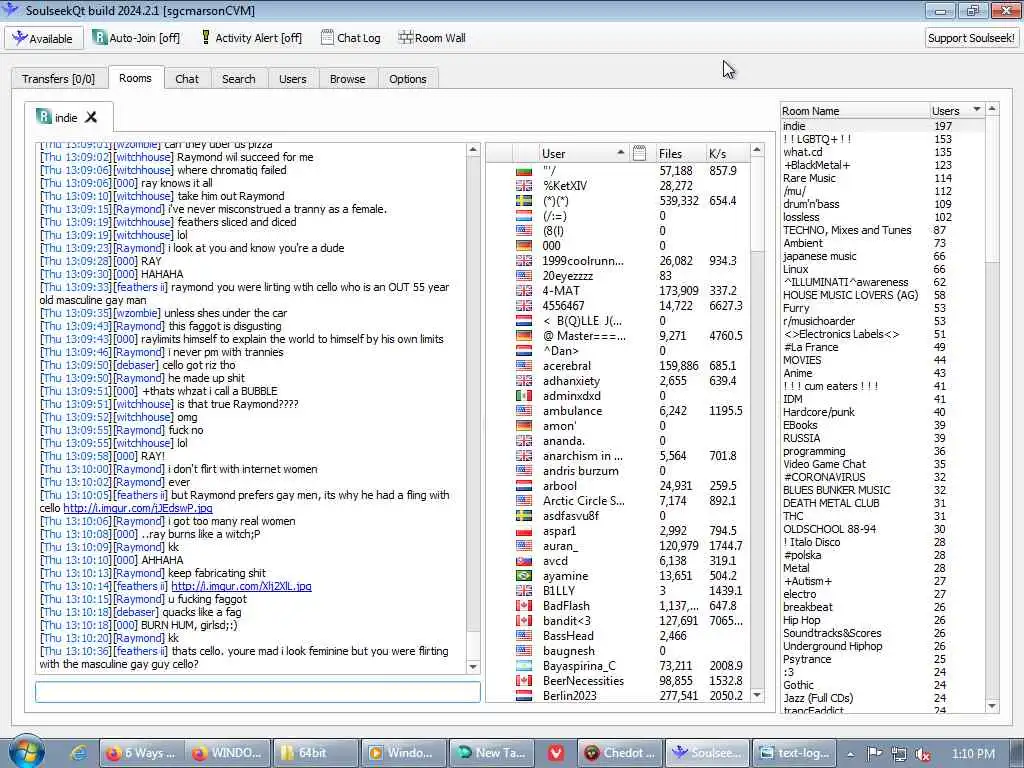Click flag icon next to adminxdxd
1024x768 pixels.
click(524, 396)
